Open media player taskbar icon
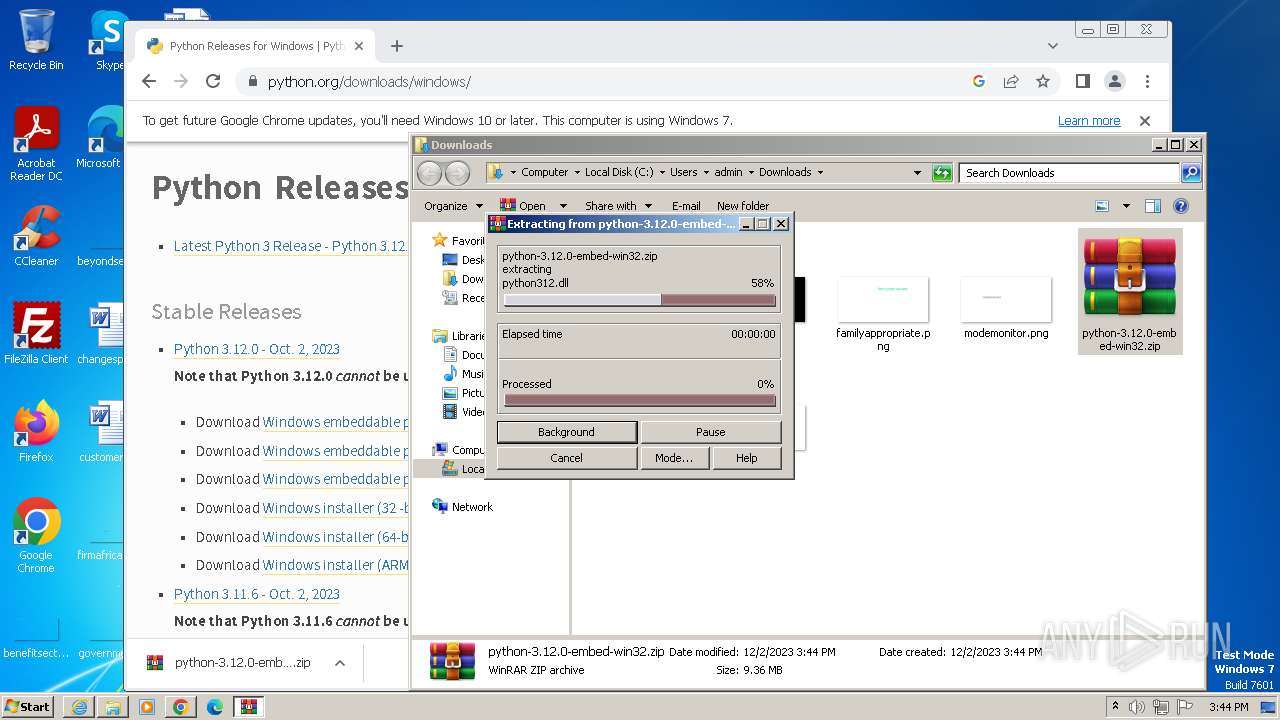The width and height of the screenshot is (1280, 720). coord(147,706)
